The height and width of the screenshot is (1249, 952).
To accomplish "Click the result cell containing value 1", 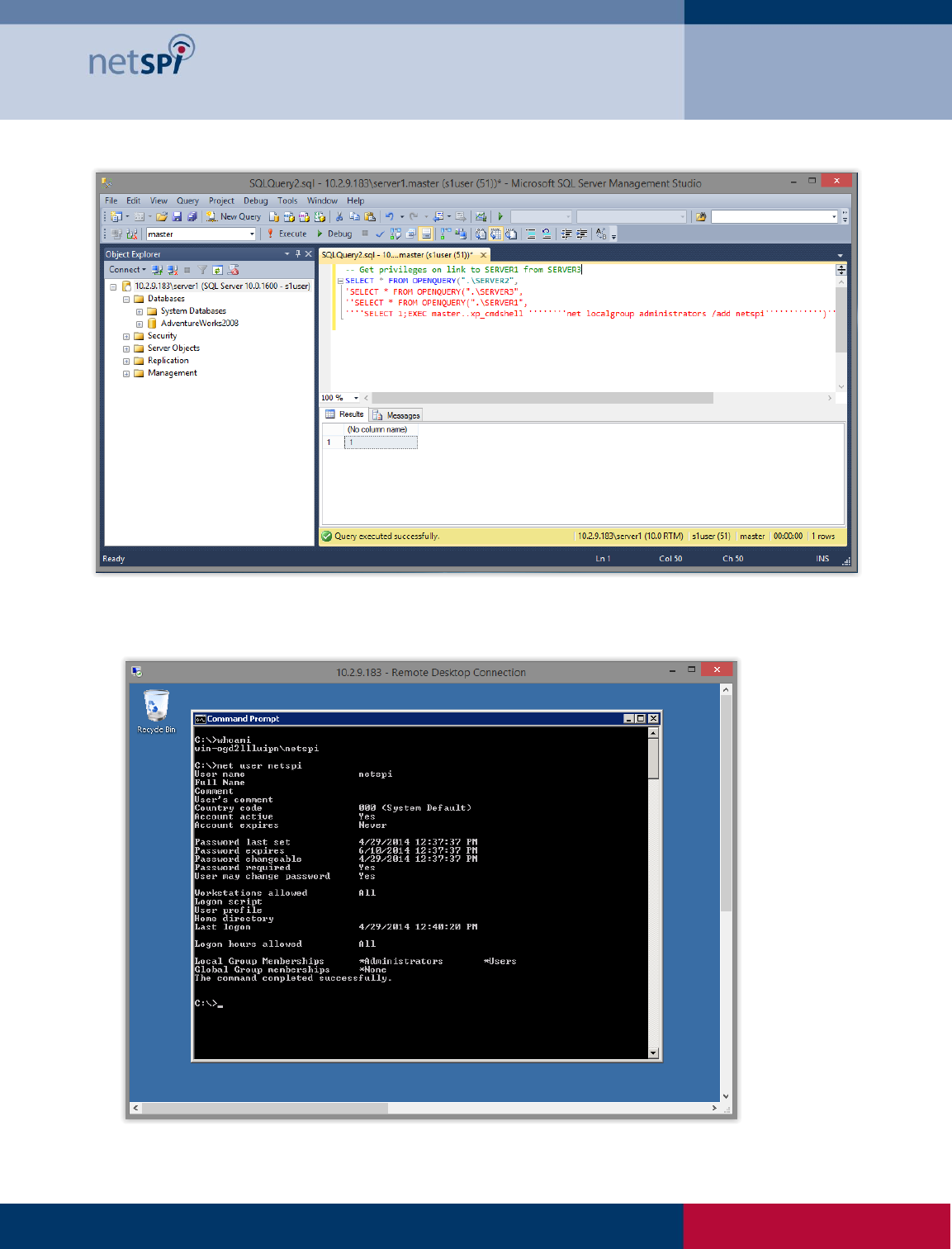I will (381, 442).
